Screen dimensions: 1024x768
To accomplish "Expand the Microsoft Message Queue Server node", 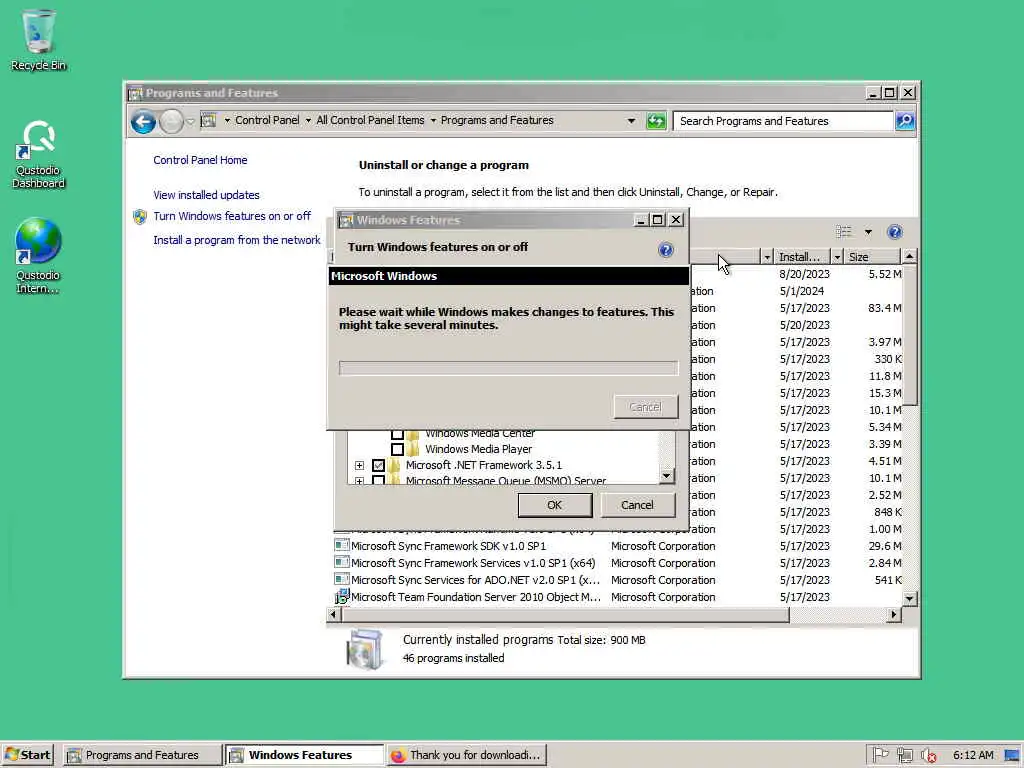I will (359, 481).
